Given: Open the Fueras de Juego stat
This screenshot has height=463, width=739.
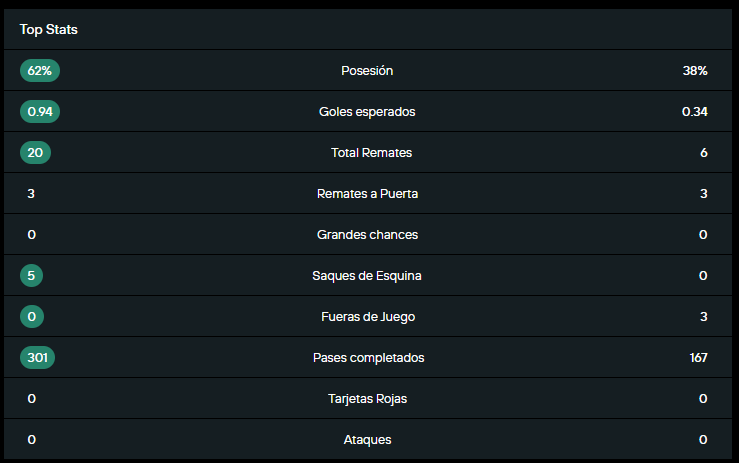Looking at the screenshot, I should tap(367, 317).
